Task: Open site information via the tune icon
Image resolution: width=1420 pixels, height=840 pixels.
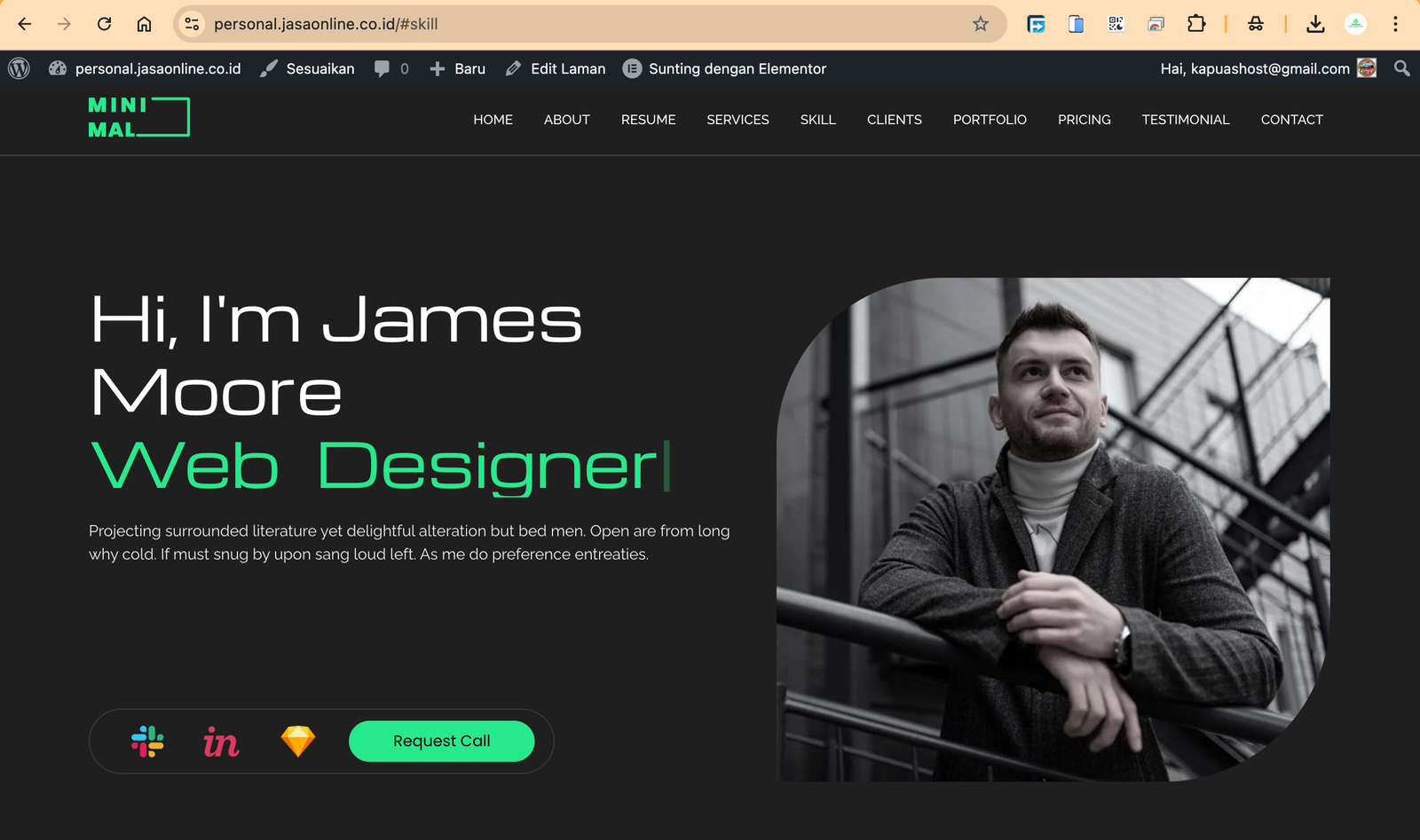Action: [191, 24]
